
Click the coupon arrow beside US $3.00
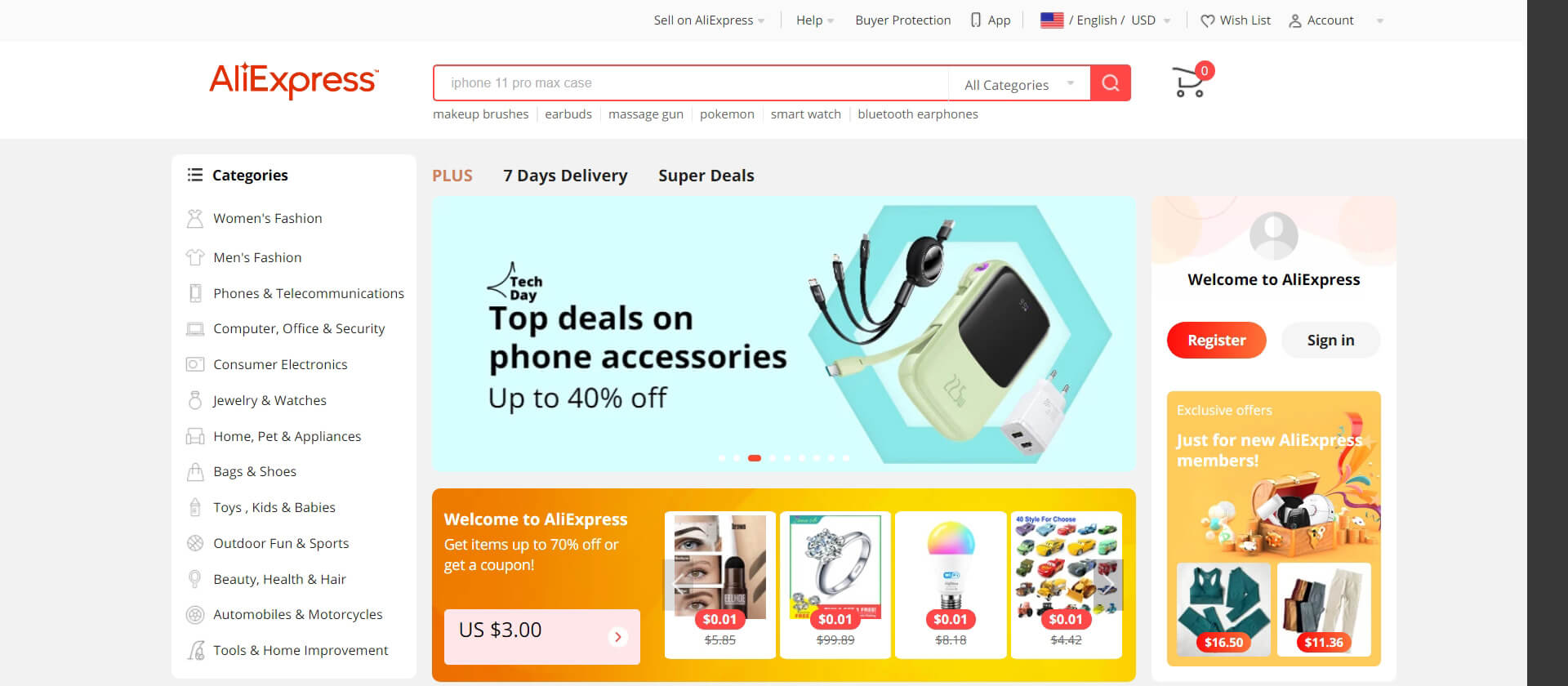[x=618, y=636]
